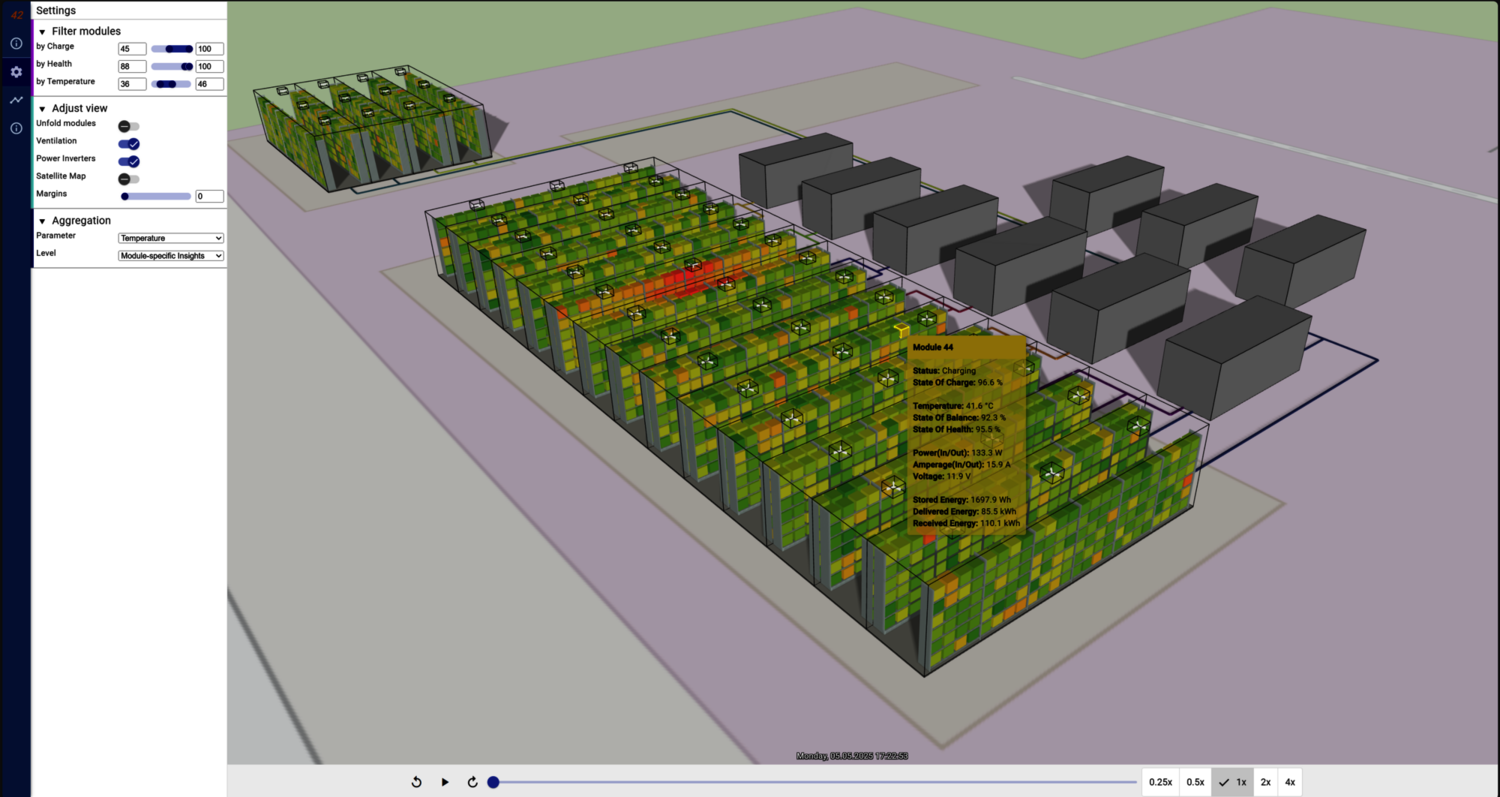Click the info icon below the chart icon
Image resolution: width=1500 pixels, height=797 pixels.
[x=16, y=128]
